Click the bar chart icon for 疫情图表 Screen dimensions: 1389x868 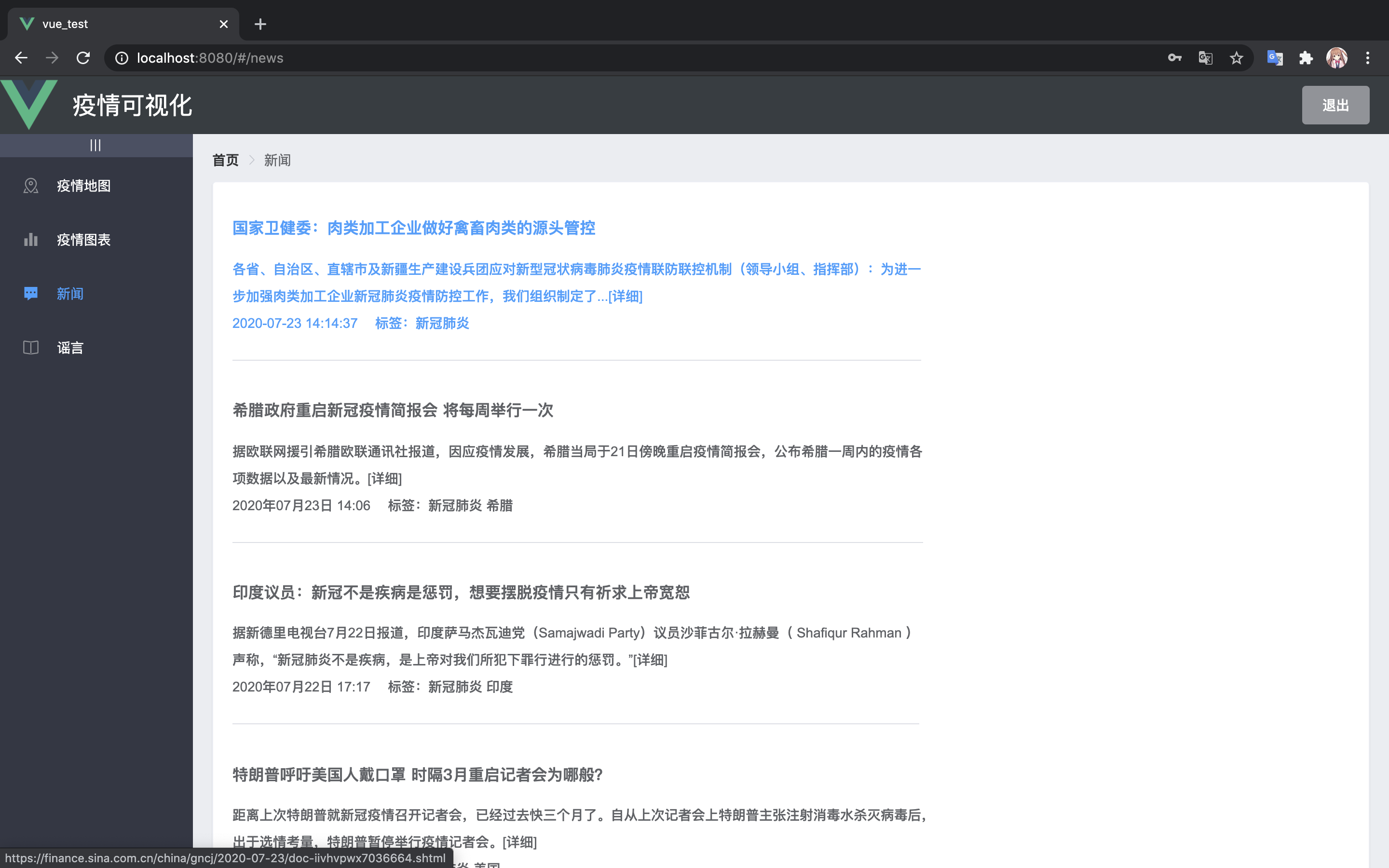[x=30, y=239]
